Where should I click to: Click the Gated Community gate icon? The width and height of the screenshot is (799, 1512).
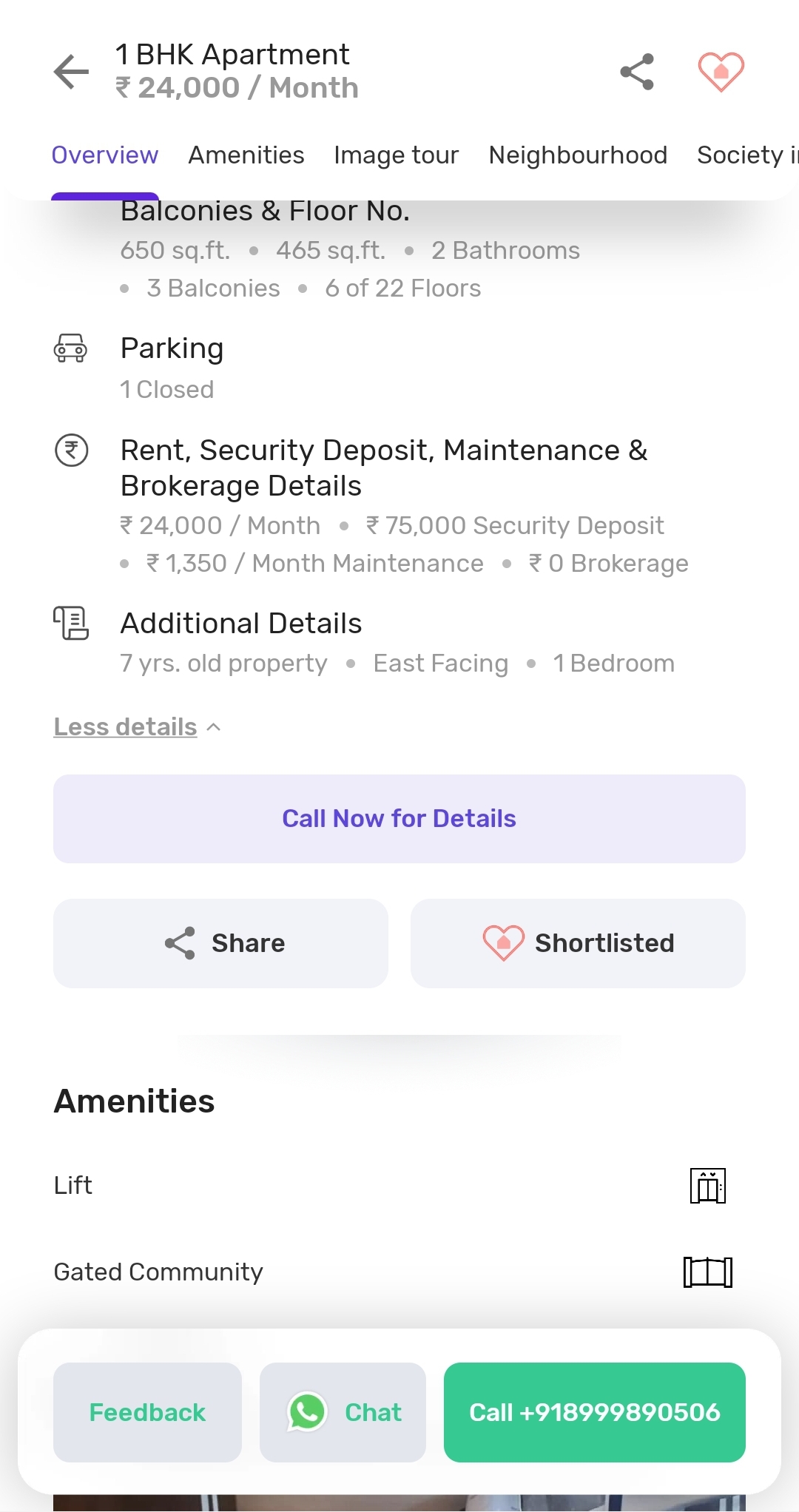pyautogui.click(x=708, y=1272)
